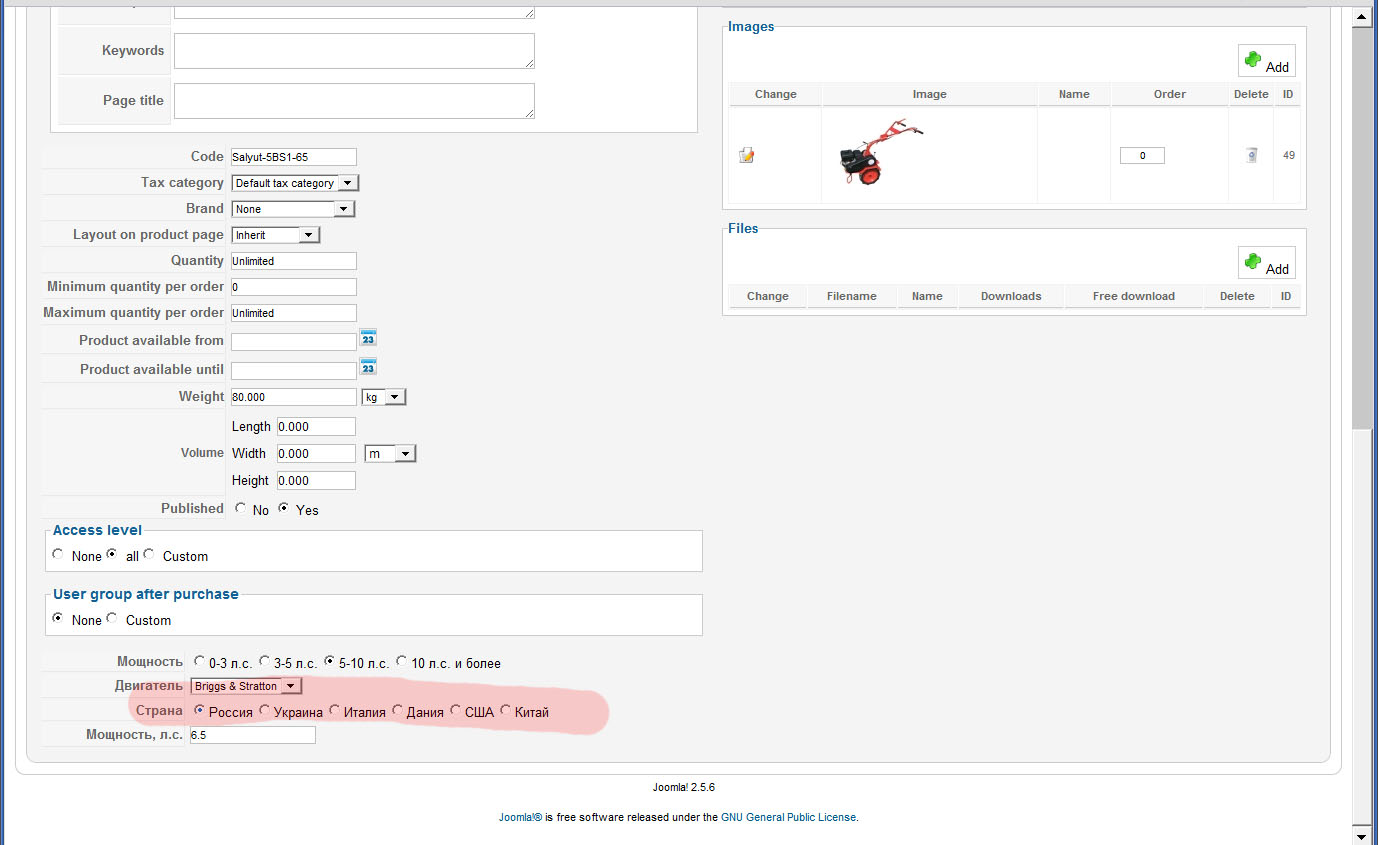Click the Downloads column header in Files
Image resolution: width=1378 pixels, height=845 pixels.
tap(1011, 296)
